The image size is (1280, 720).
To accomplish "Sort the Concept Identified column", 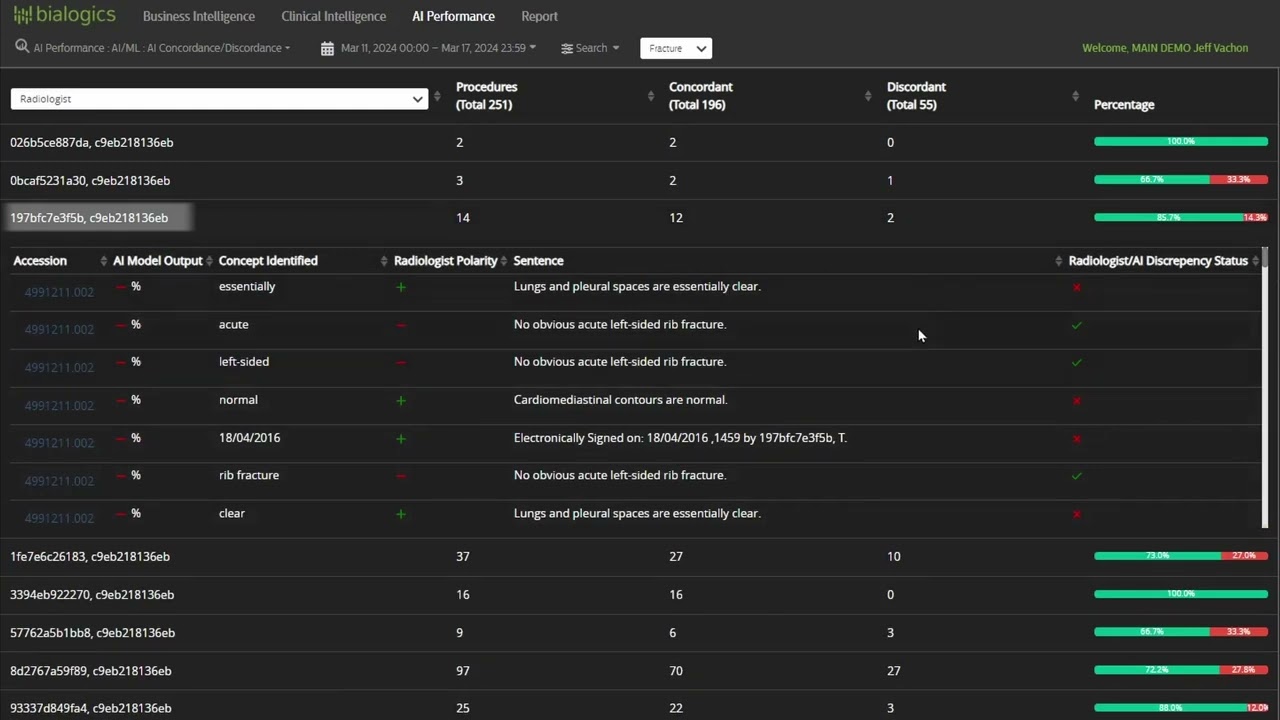I will [x=384, y=261].
